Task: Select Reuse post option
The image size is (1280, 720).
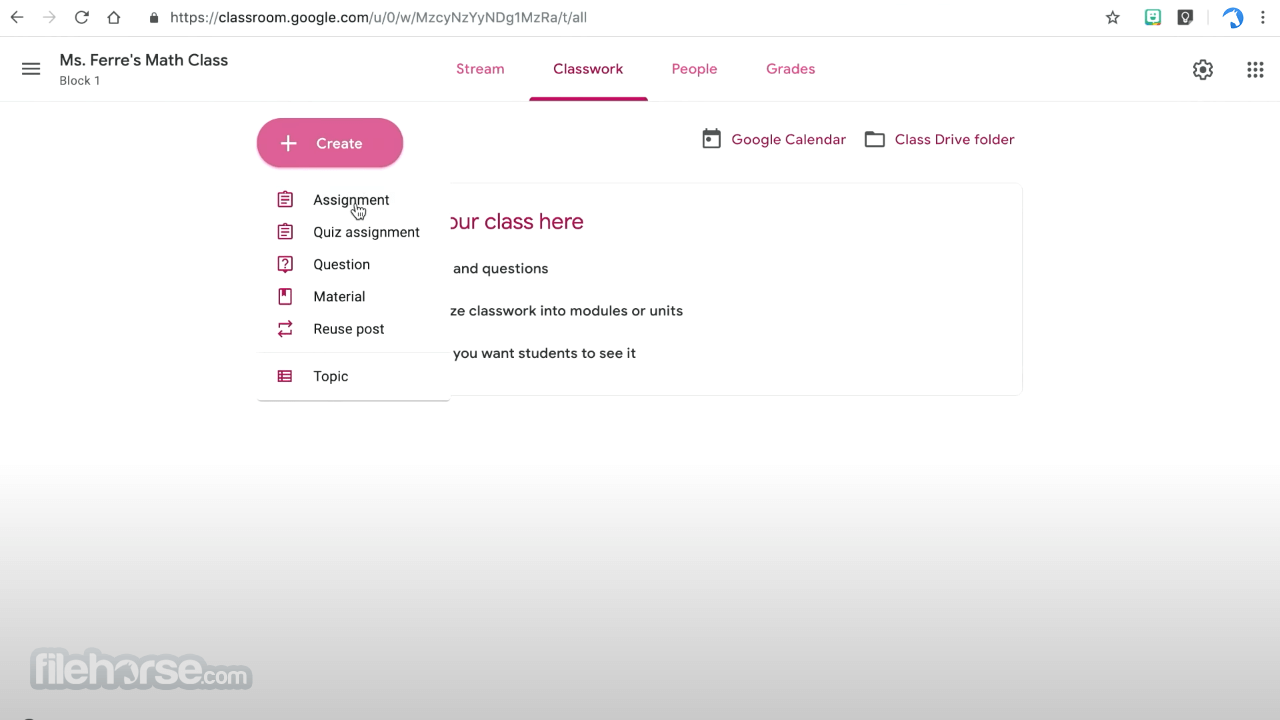Action: [348, 328]
